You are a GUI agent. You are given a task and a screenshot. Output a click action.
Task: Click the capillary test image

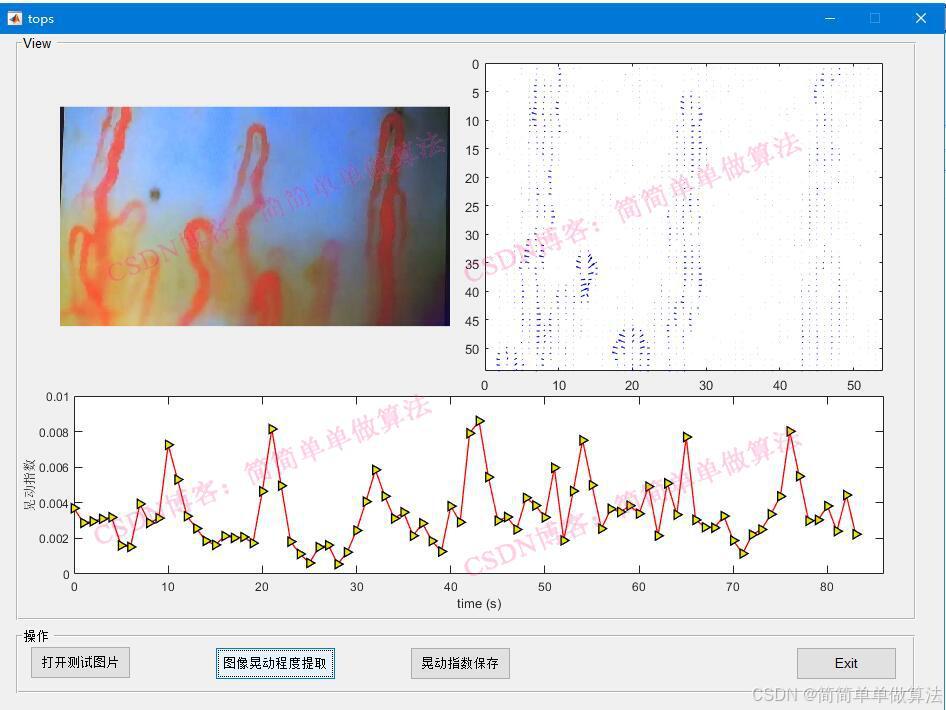(255, 216)
